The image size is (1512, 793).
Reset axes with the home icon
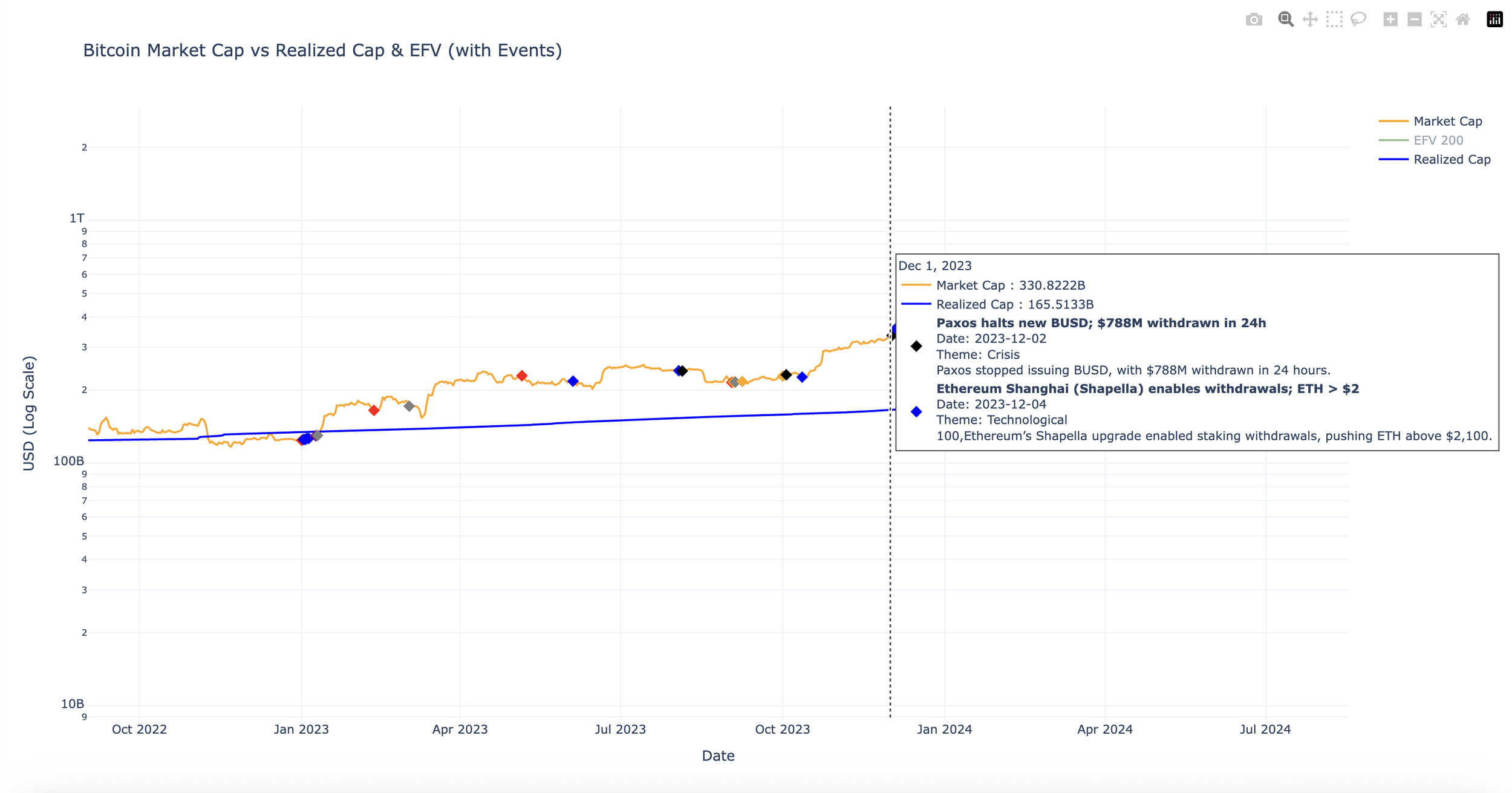coord(1462,19)
